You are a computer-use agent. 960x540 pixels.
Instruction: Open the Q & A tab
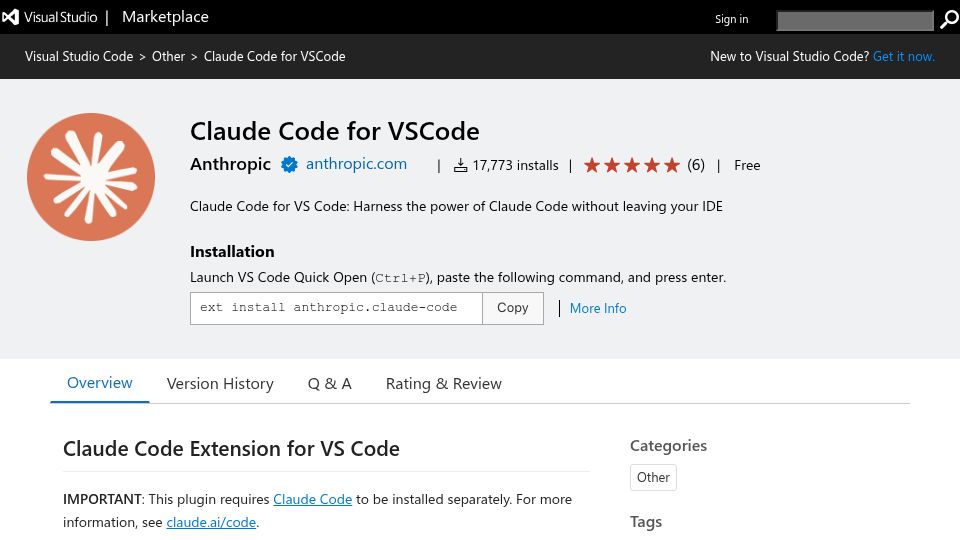(329, 384)
